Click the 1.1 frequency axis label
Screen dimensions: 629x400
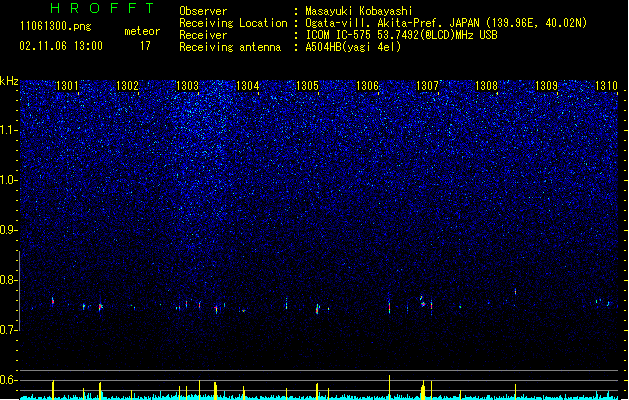[8, 130]
